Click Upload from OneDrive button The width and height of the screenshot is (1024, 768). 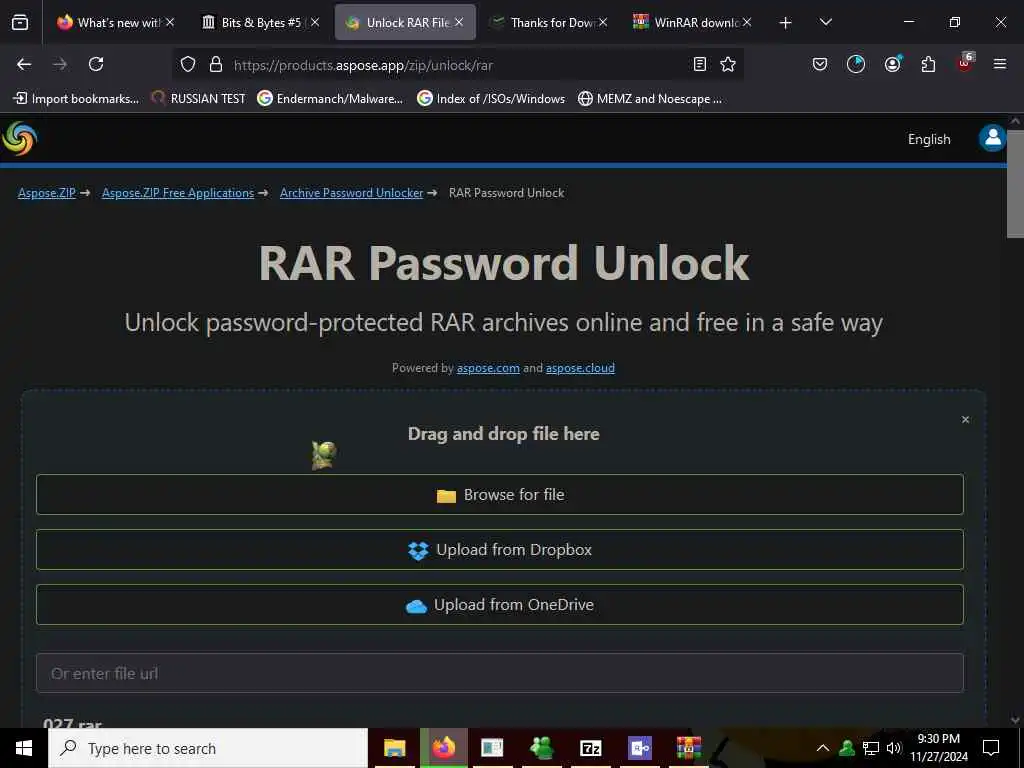(500, 605)
